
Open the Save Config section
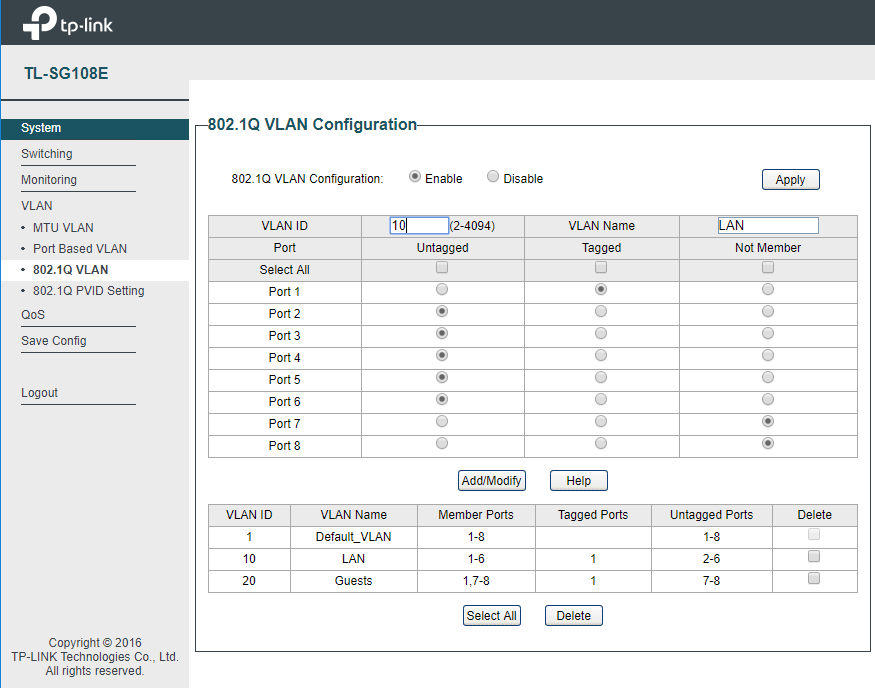pos(54,341)
